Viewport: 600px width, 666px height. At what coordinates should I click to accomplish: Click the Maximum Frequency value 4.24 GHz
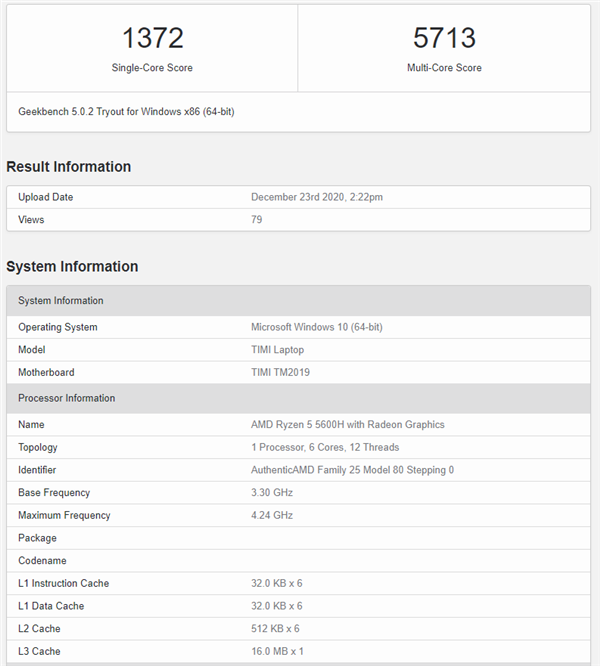pyautogui.click(x=272, y=515)
